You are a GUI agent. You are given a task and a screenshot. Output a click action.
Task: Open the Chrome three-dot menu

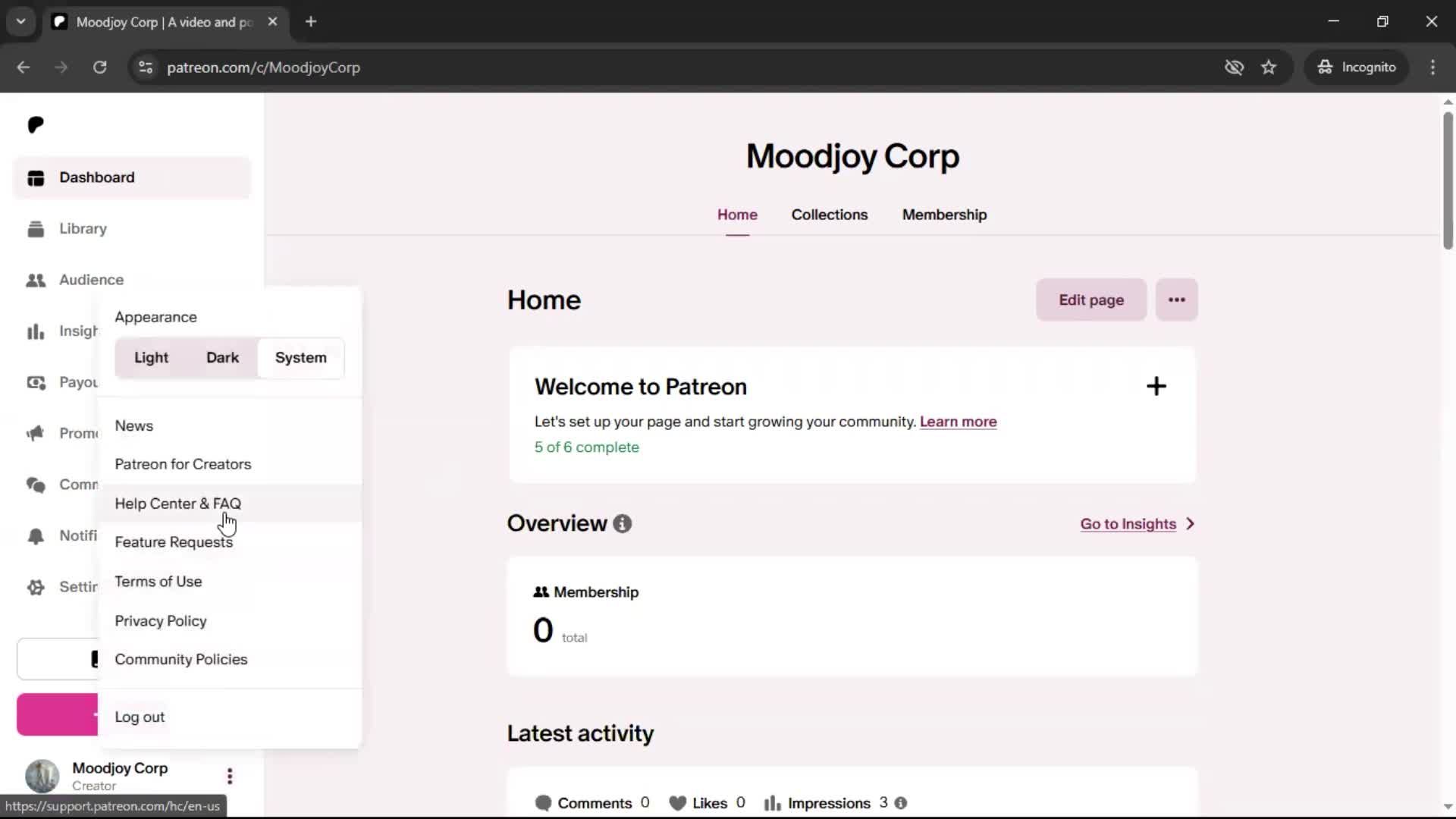tap(1432, 67)
